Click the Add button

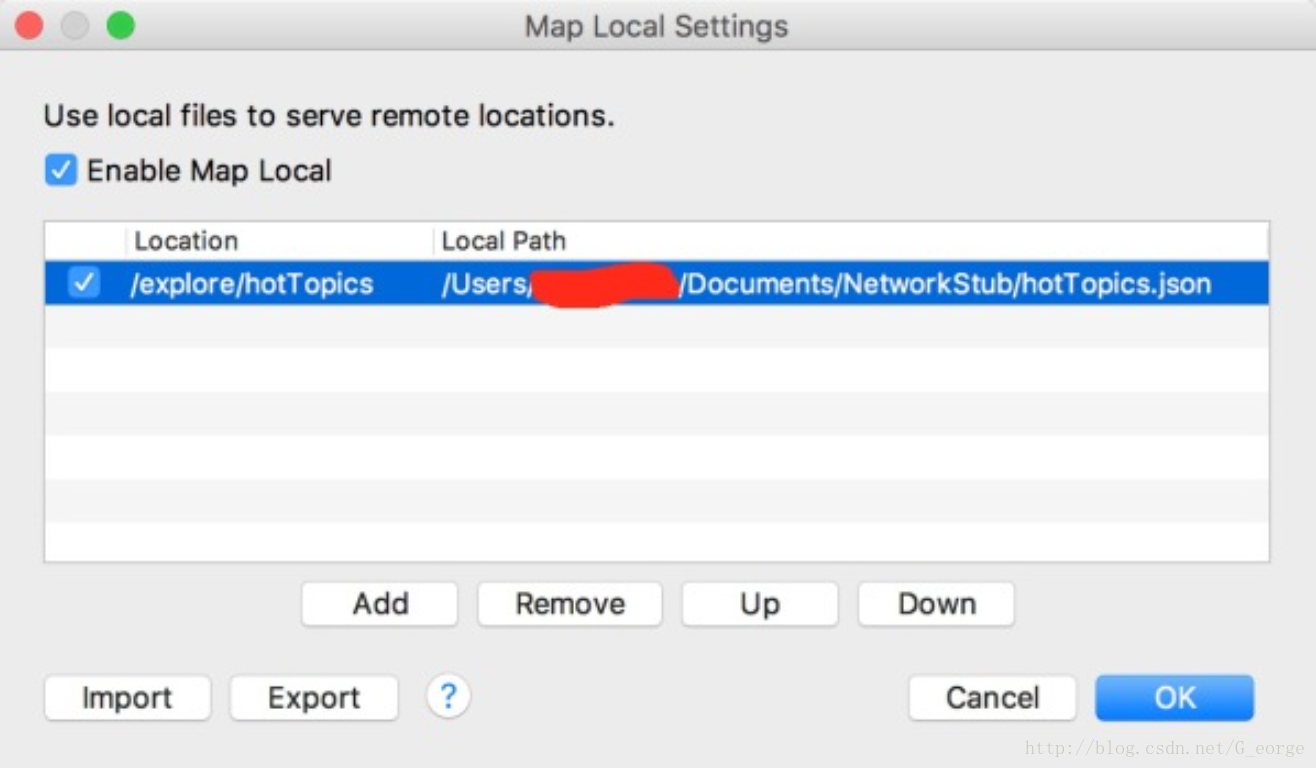point(380,604)
